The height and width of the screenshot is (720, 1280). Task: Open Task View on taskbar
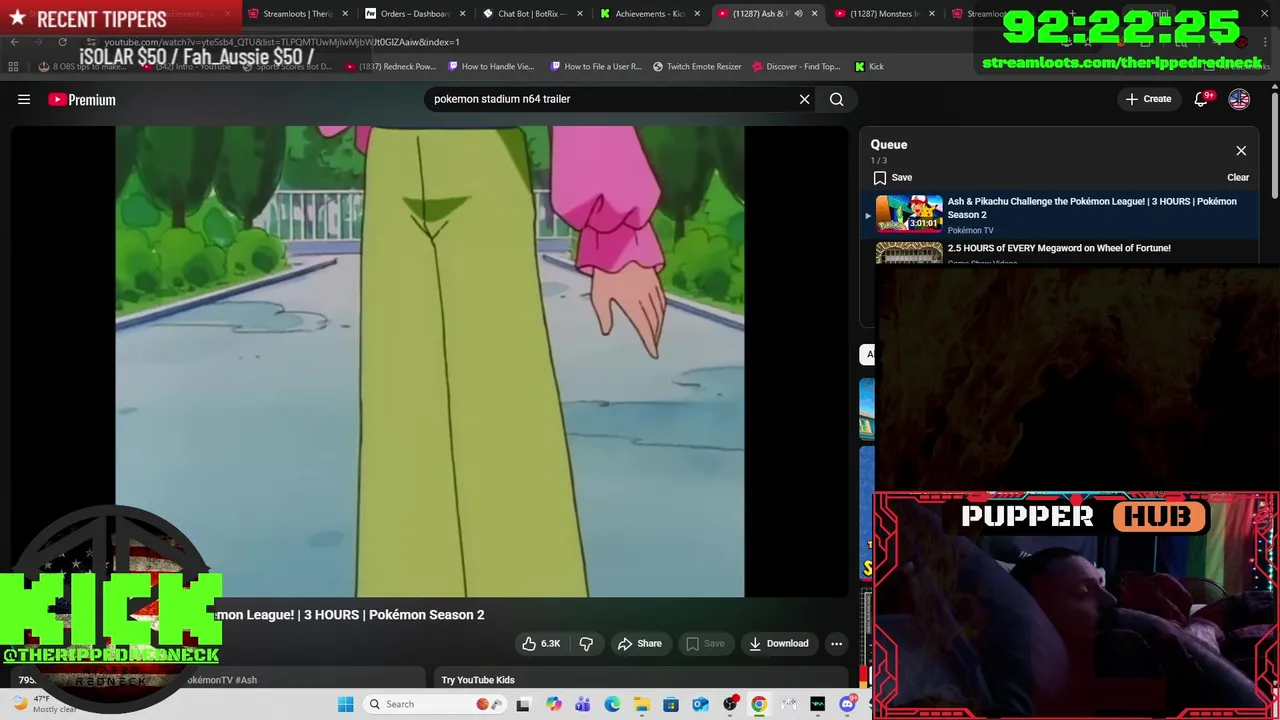(523, 704)
